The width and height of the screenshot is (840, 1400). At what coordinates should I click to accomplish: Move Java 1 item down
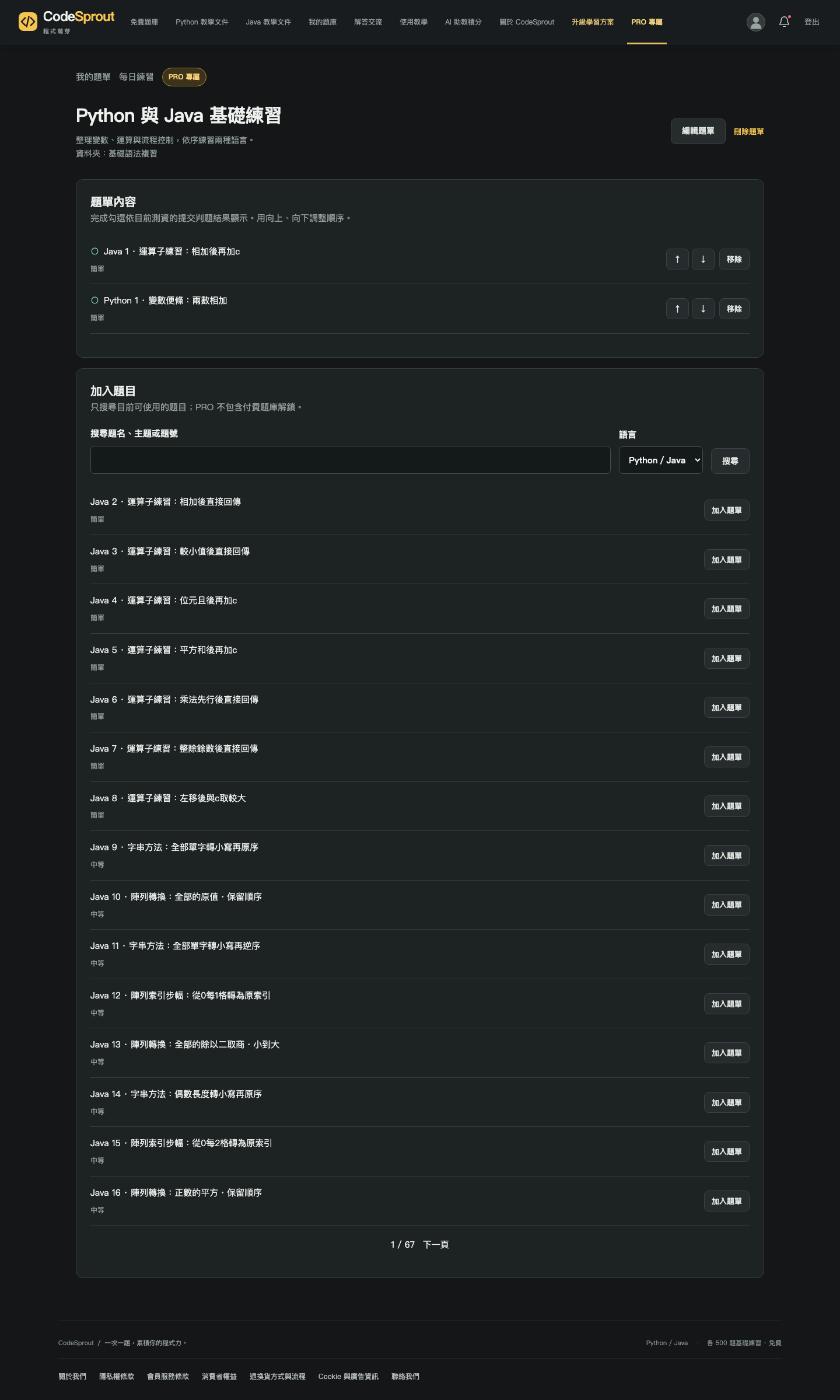pos(703,260)
